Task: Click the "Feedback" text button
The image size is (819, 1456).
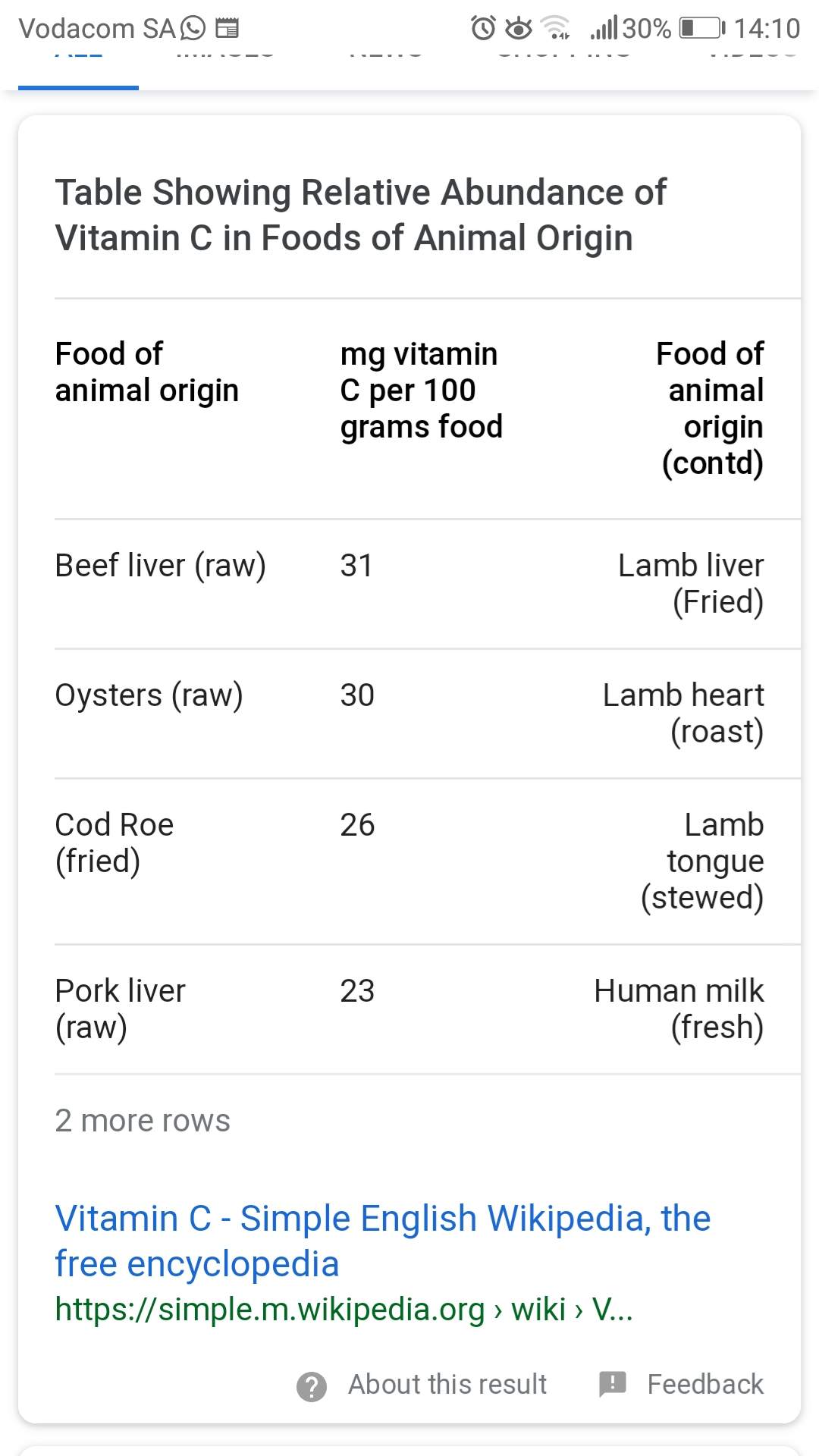Action: click(x=704, y=1385)
